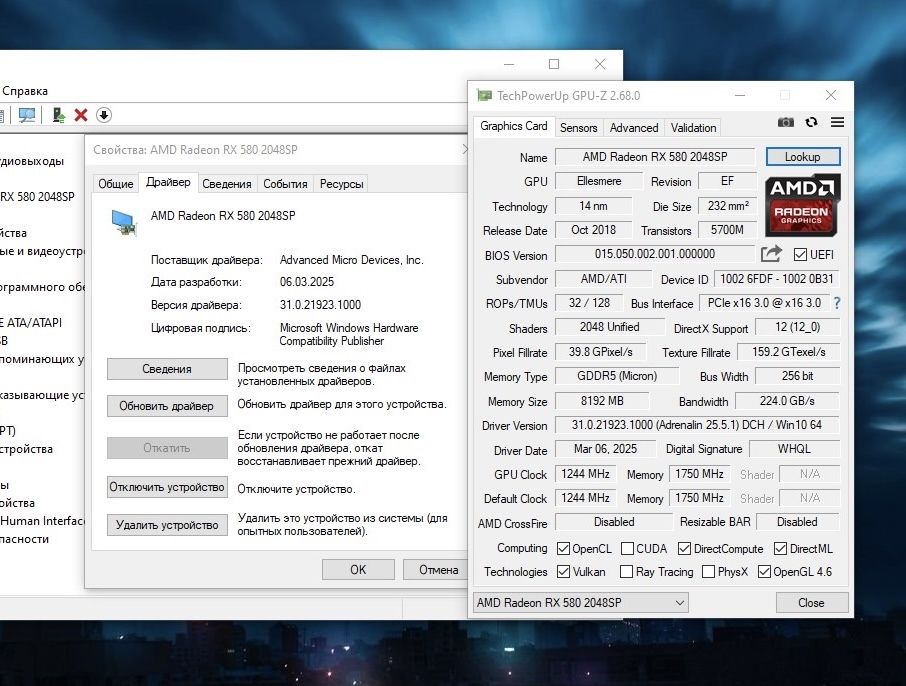906x686 pixels.
Task: Select RX 580 2048SP in Device Manager tree
Action: [x=38, y=196]
